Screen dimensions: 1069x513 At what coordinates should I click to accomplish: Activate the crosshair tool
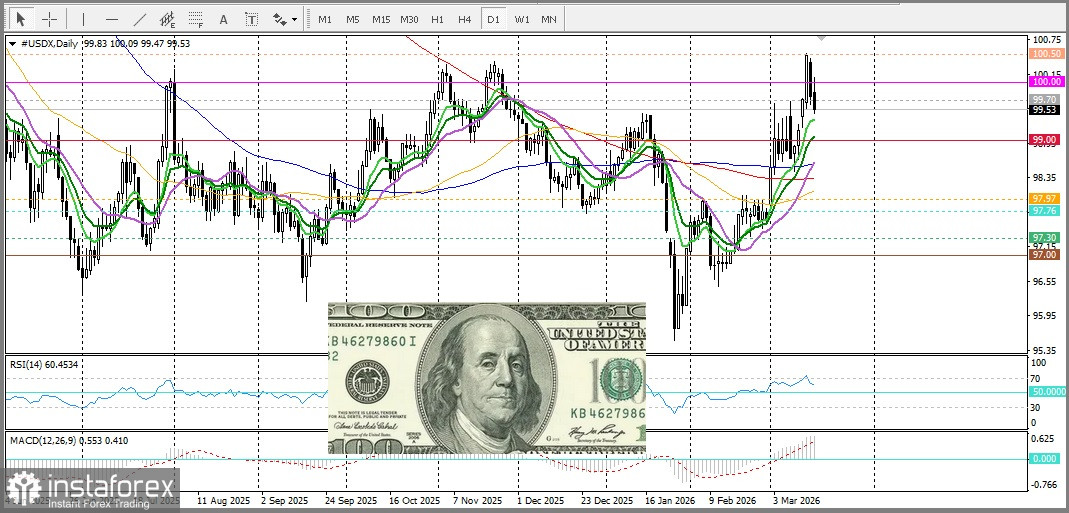pyautogui.click(x=49, y=19)
